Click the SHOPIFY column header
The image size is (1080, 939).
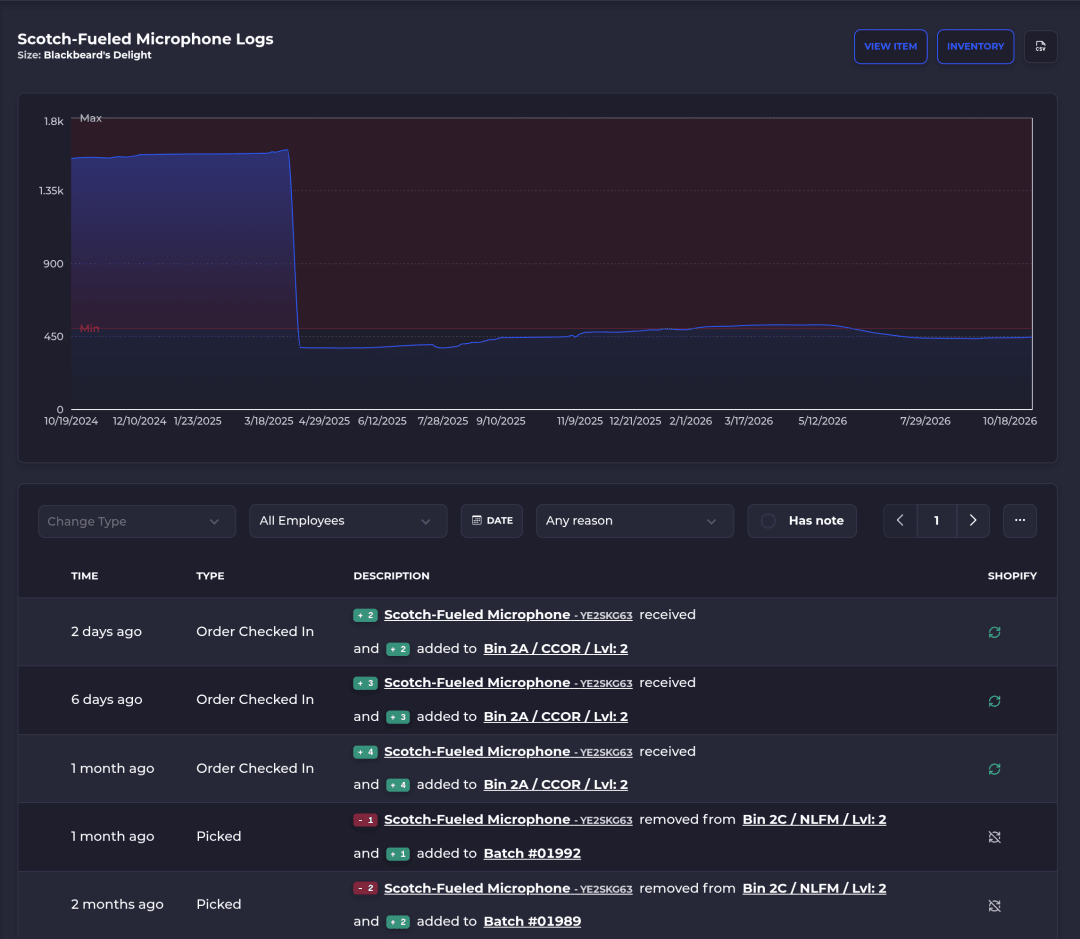click(1012, 576)
